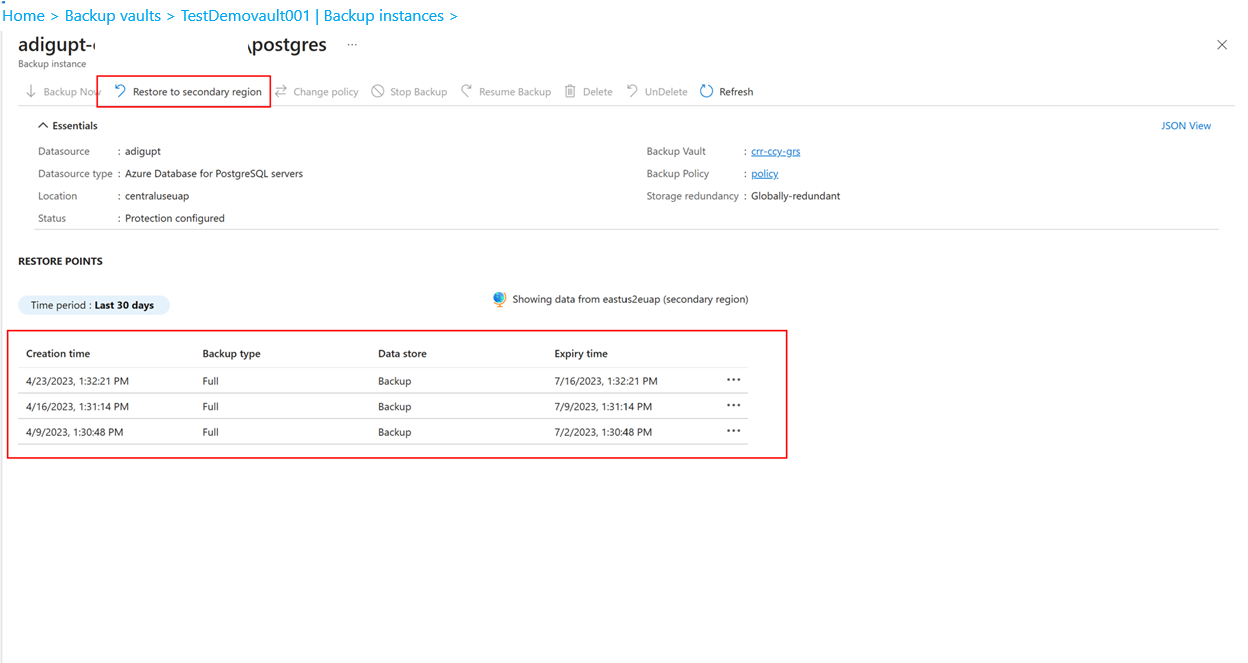Open the more options ellipsis next to postgres title
The width and height of the screenshot is (1248, 663).
(351, 45)
